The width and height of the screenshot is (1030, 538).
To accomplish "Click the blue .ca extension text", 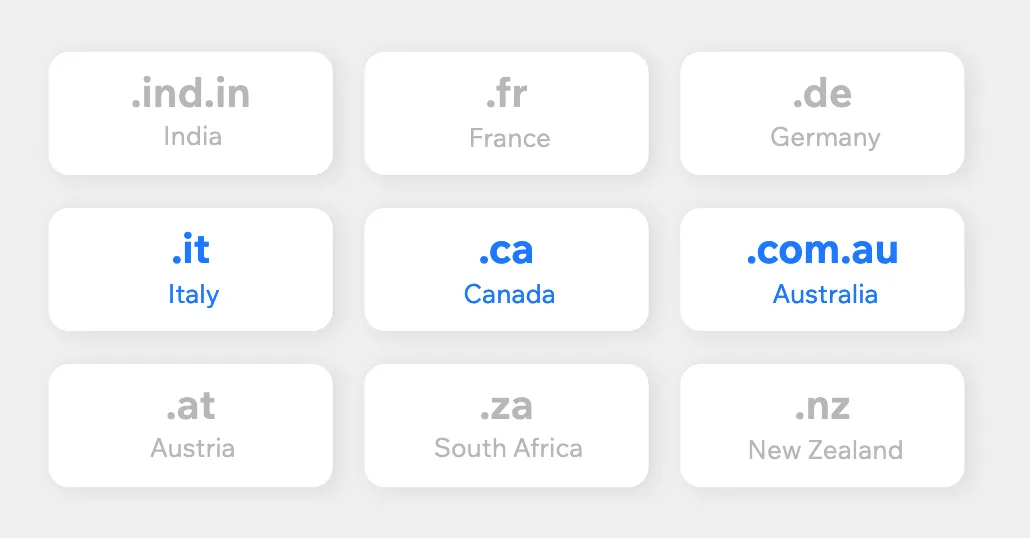I will pyautogui.click(x=506, y=250).
